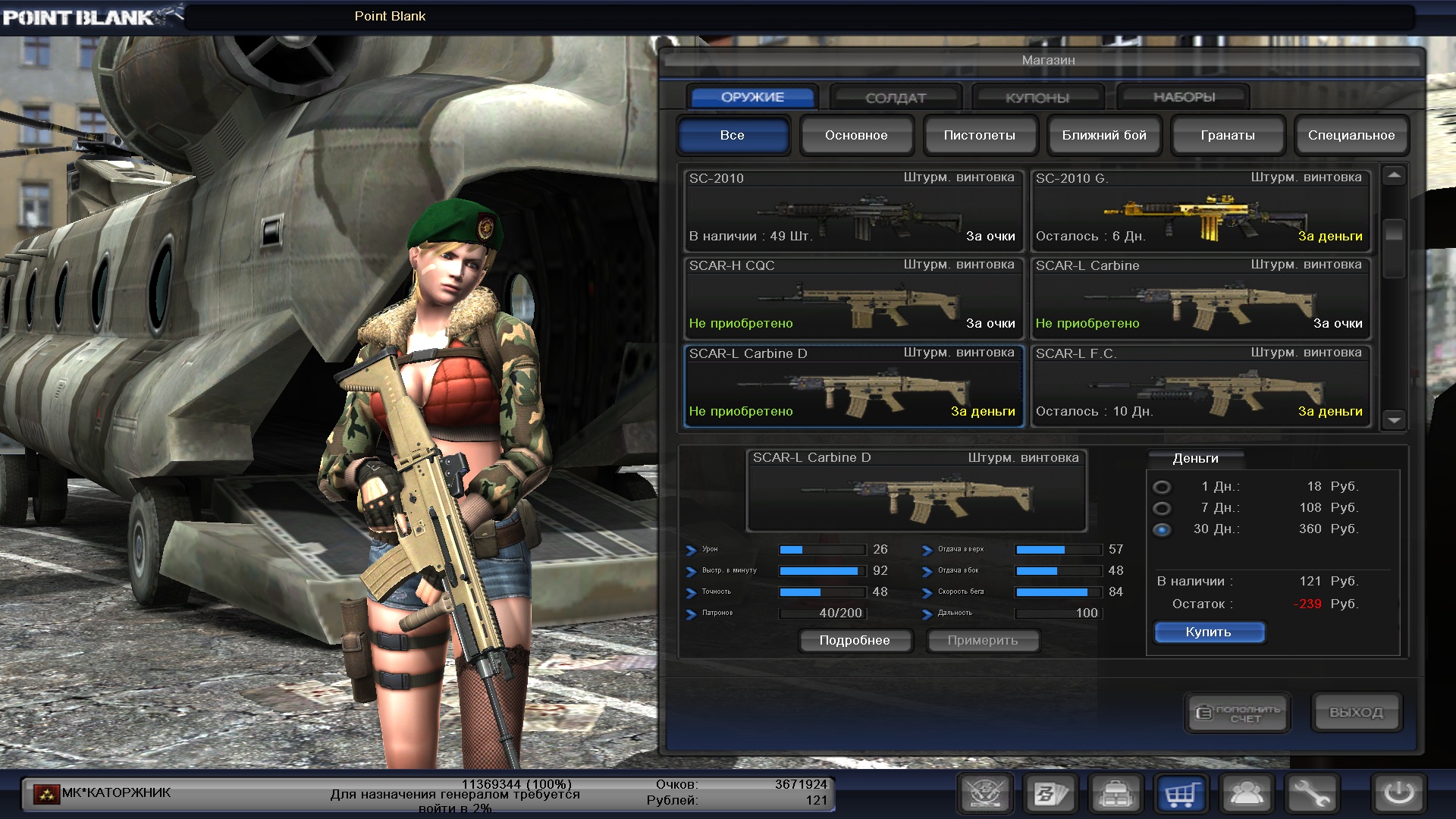Screen dimensions: 1456x819
Task: Switch to the ОРУЖИЕ tab
Action: [752, 97]
